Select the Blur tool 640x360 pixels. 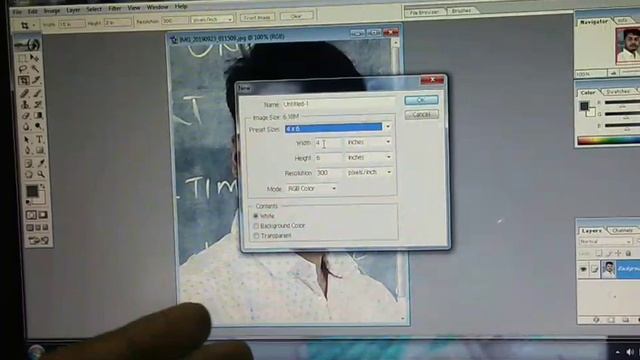(x=26, y=127)
